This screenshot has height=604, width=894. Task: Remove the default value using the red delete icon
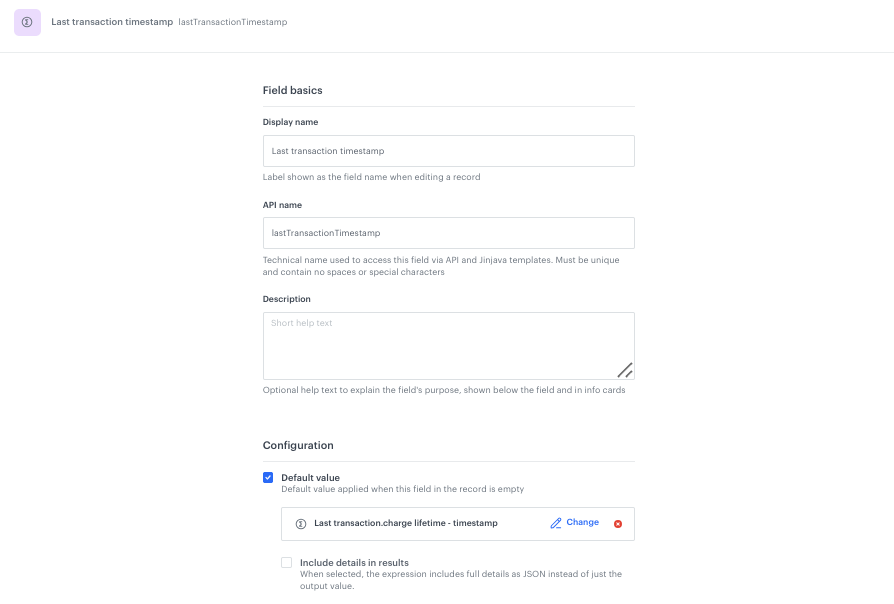pos(618,522)
